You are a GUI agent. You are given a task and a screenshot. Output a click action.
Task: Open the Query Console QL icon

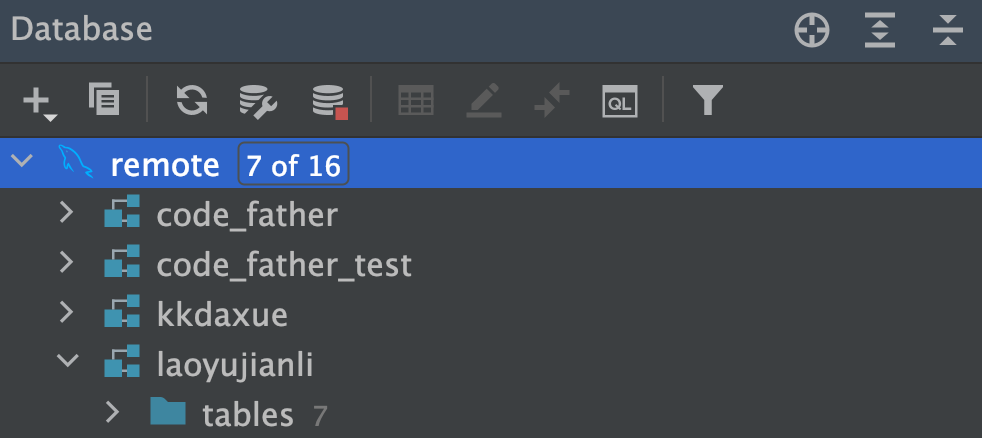pyautogui.click(x=620, y=100)
